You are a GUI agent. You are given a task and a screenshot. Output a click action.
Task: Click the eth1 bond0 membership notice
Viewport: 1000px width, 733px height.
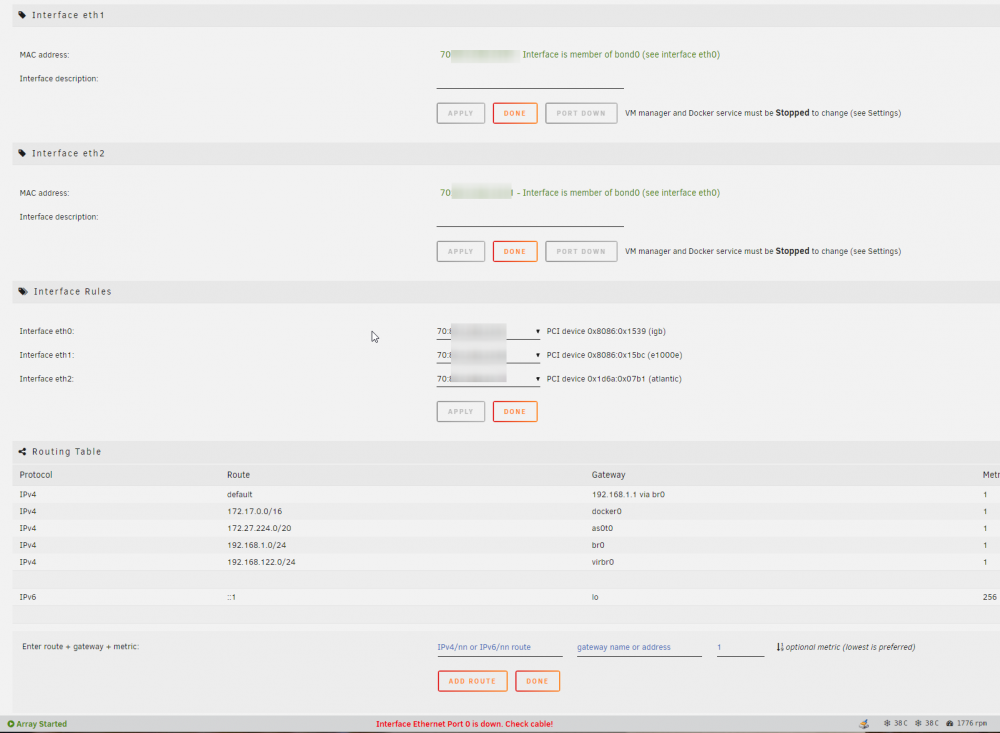click(x=621, y=54)
